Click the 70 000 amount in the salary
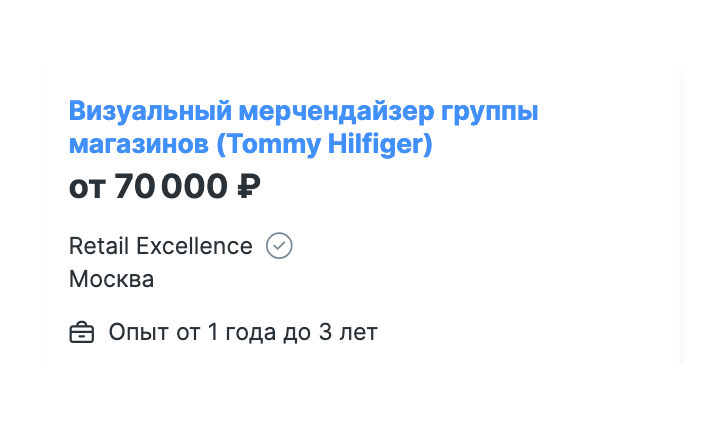The image size is (727, 431). [171, 187]
